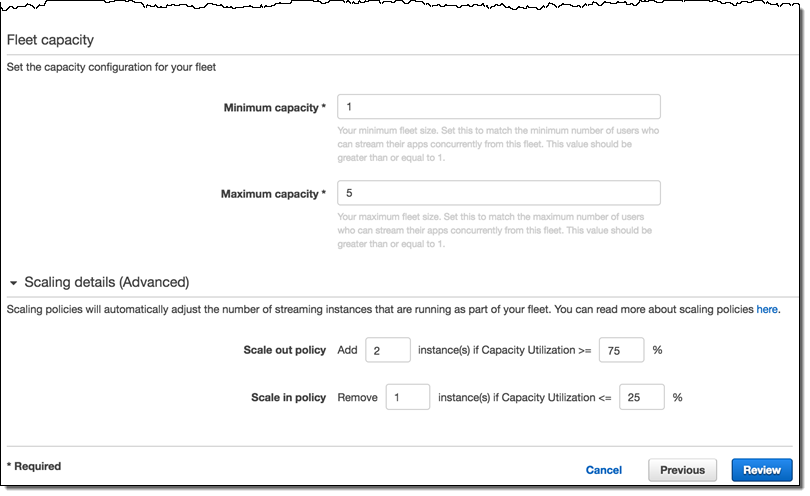This screenshot has width=810, height=496.
Task: Go back with the Previous button
Action: (x=683, y=470)
